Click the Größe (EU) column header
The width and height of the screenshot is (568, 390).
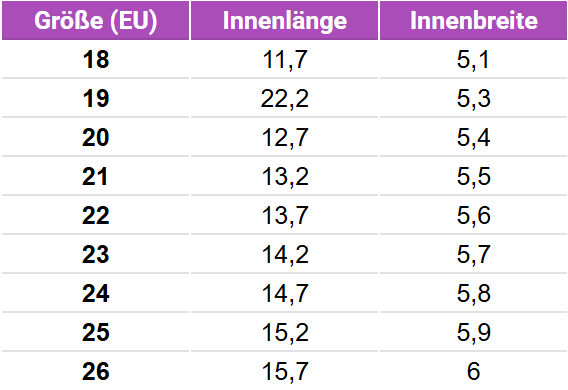pos(96,20)
